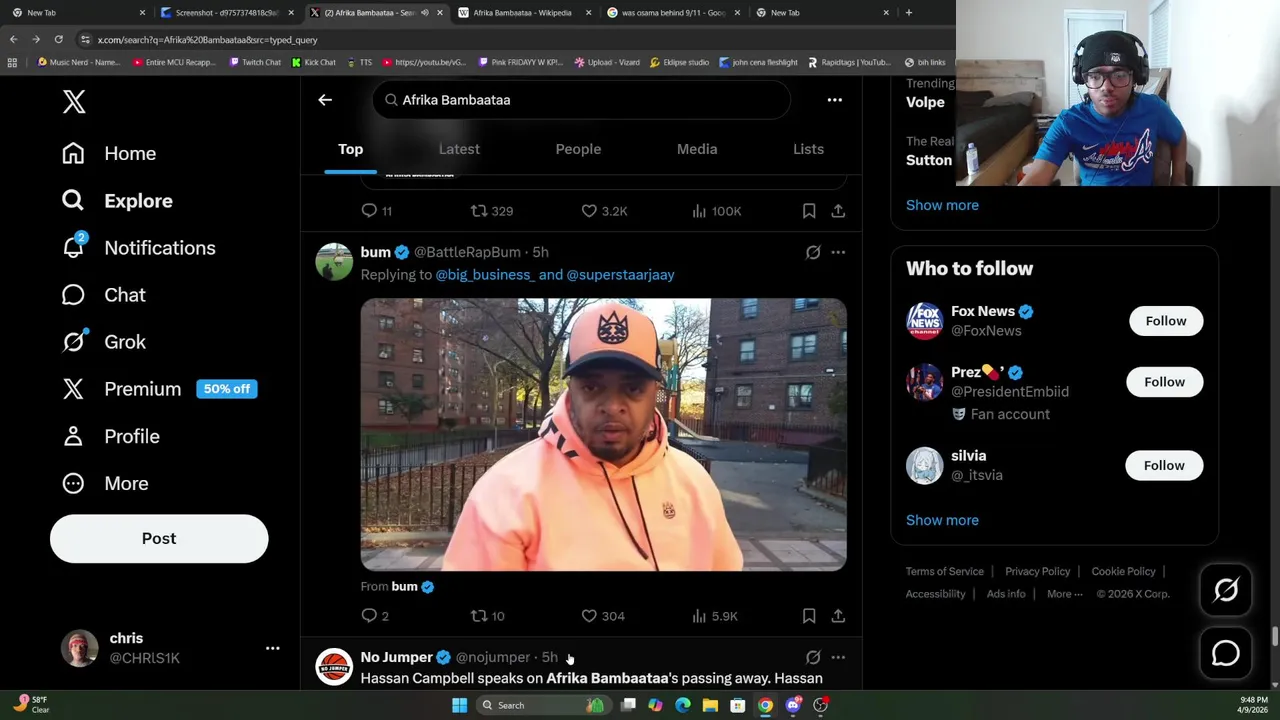Open the Twitch Chat bookmark

255,62
